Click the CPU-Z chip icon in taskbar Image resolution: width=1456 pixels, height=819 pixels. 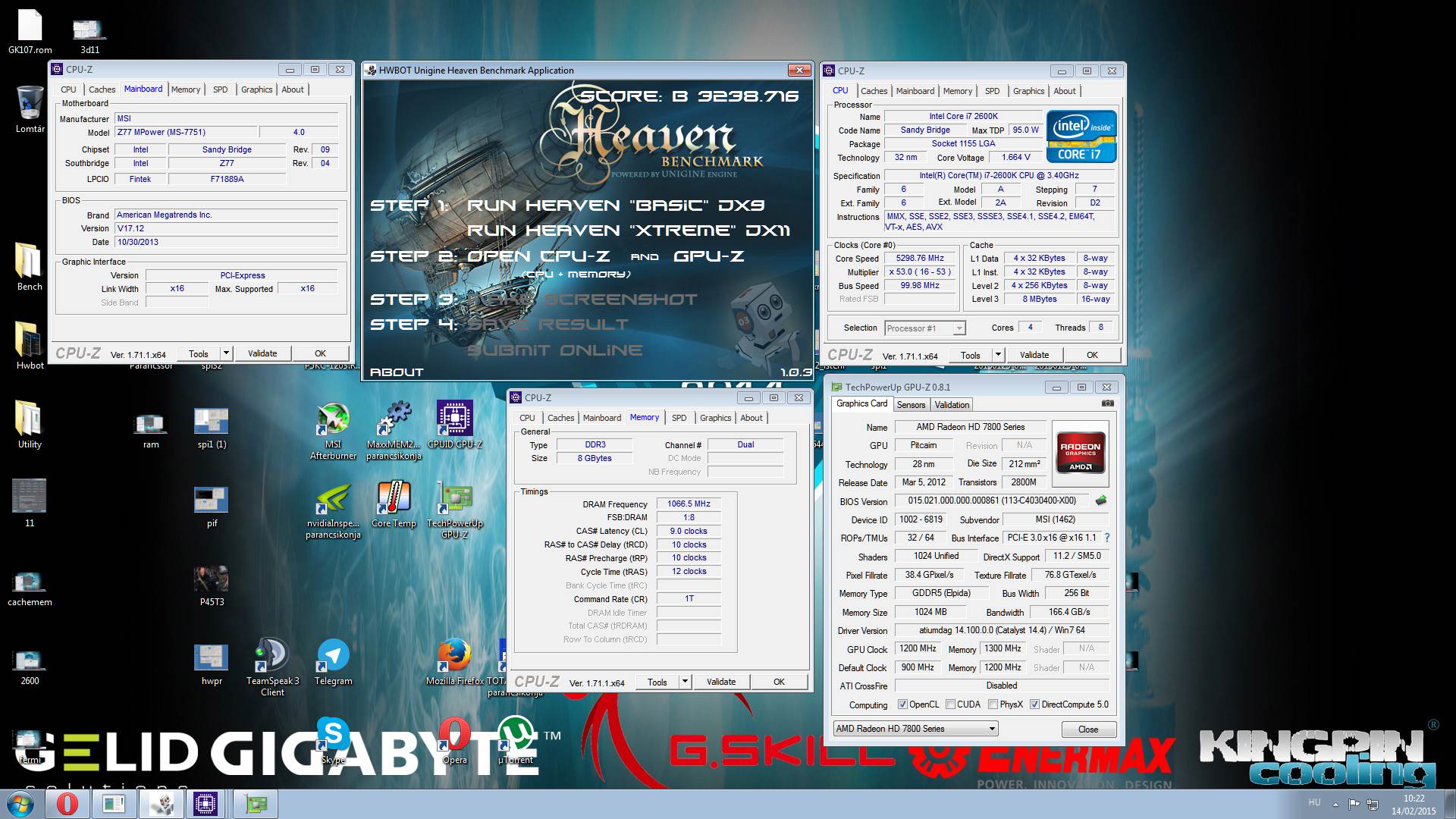tap(206, 804)
